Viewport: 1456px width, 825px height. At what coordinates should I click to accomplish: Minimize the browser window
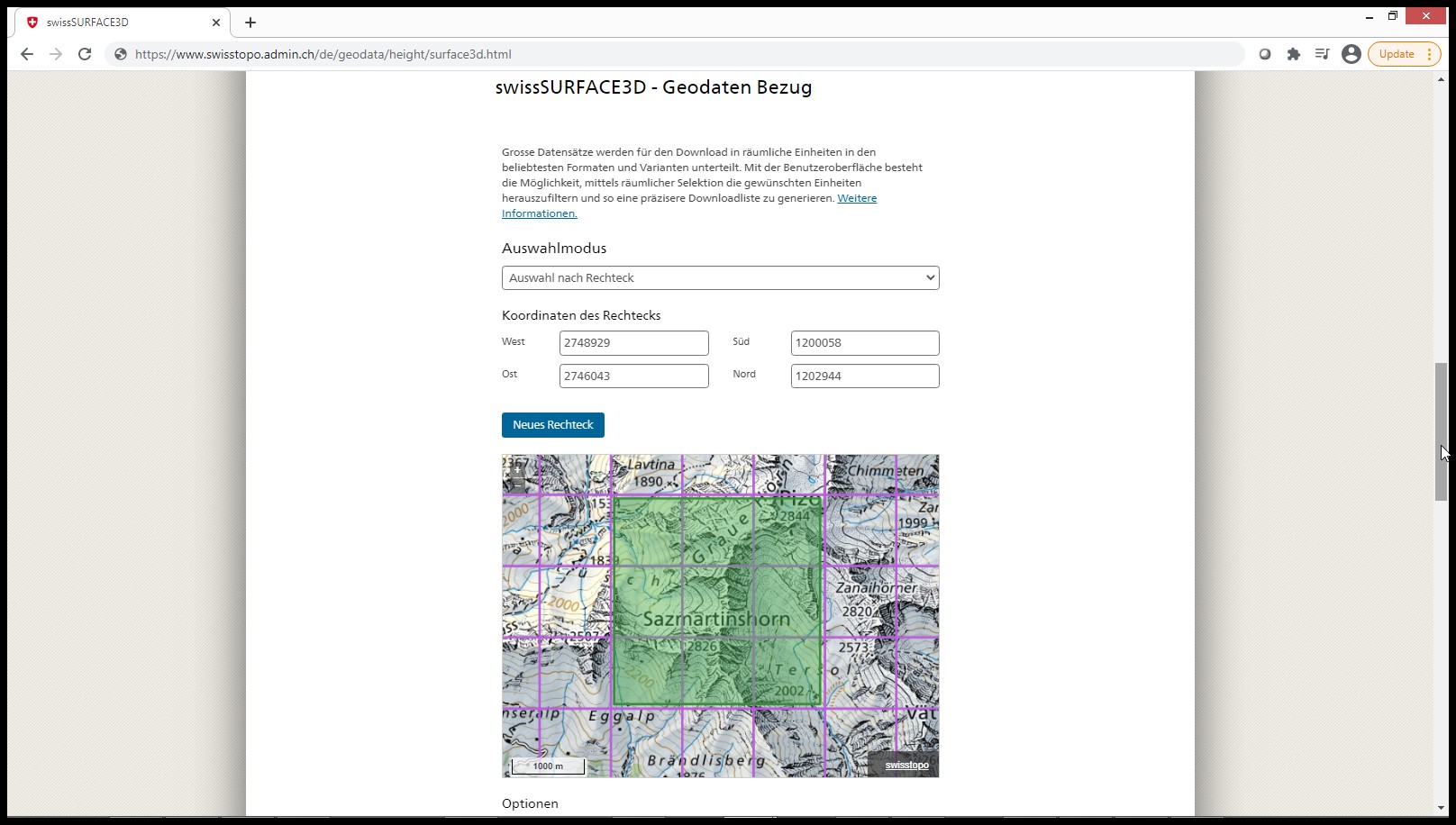click(1369, 16)
